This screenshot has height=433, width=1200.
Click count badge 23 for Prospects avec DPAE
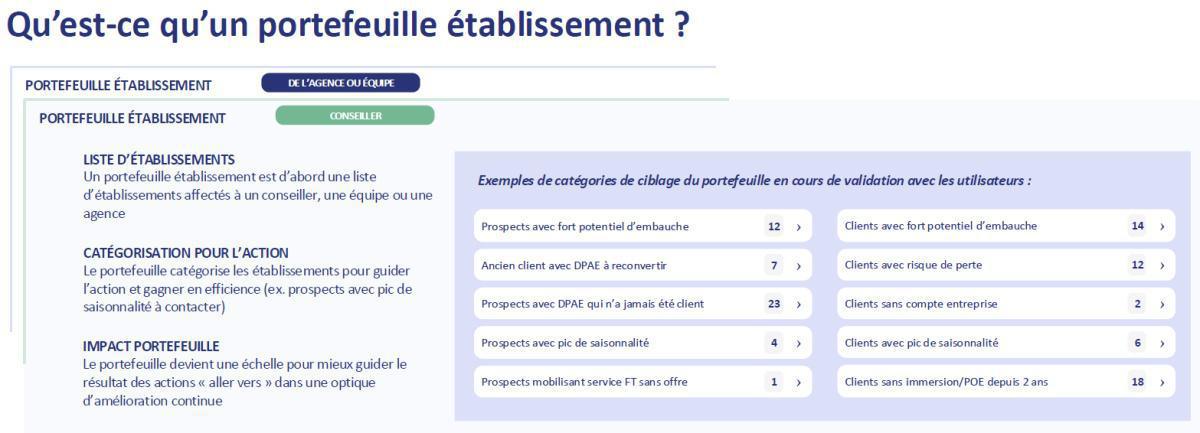click(774, 304)
